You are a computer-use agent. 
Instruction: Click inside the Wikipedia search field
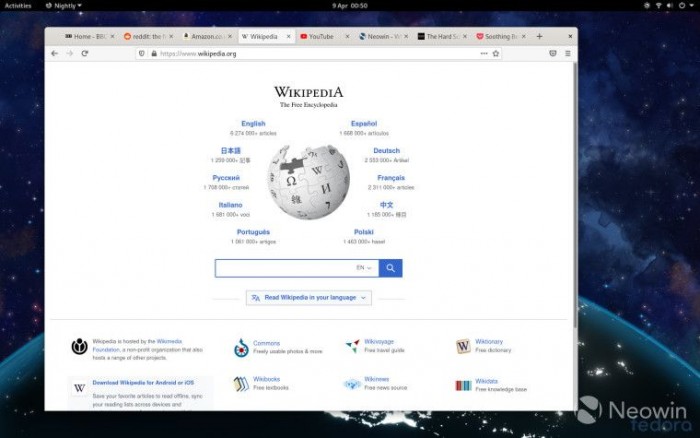tap(282, 268)
